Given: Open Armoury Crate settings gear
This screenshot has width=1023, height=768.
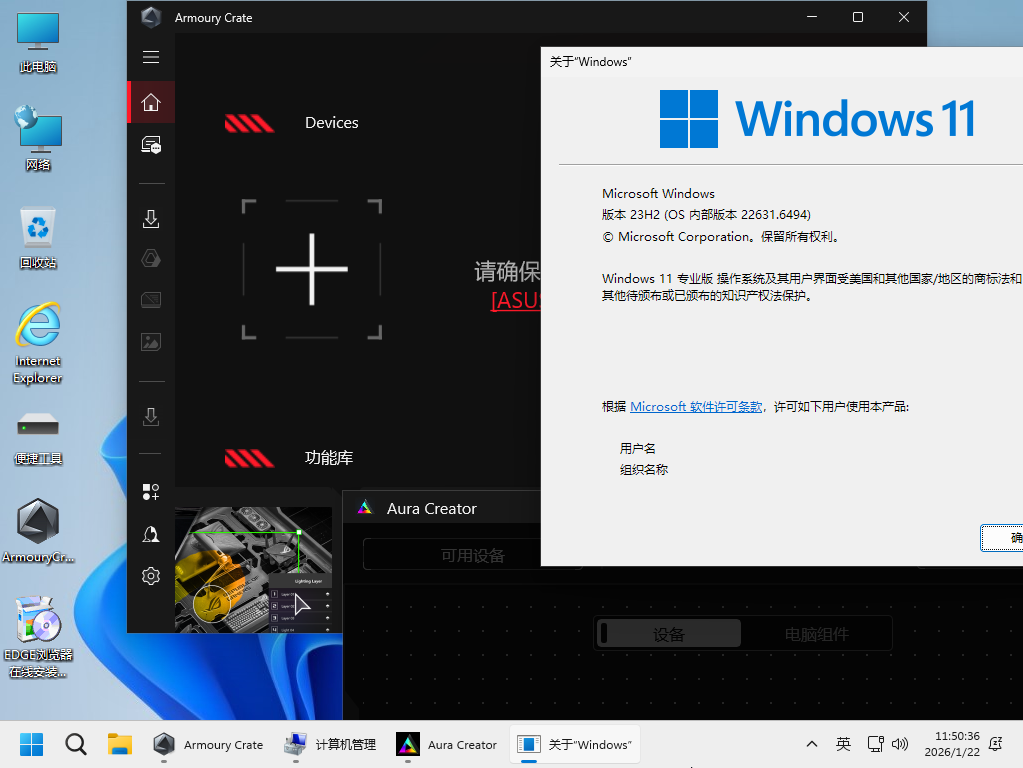Looking at the screenshot, I should pyautogui.click(x=151, y=576).
